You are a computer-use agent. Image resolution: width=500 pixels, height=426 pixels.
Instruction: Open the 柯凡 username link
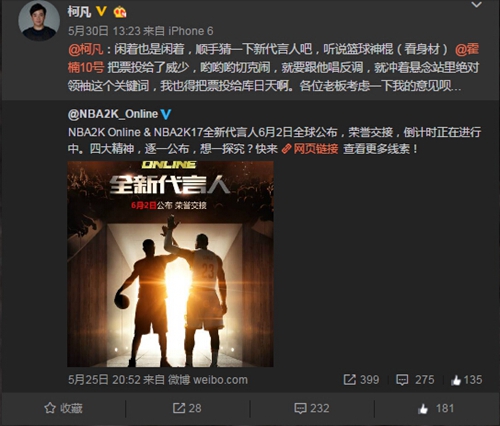[79, 12]
